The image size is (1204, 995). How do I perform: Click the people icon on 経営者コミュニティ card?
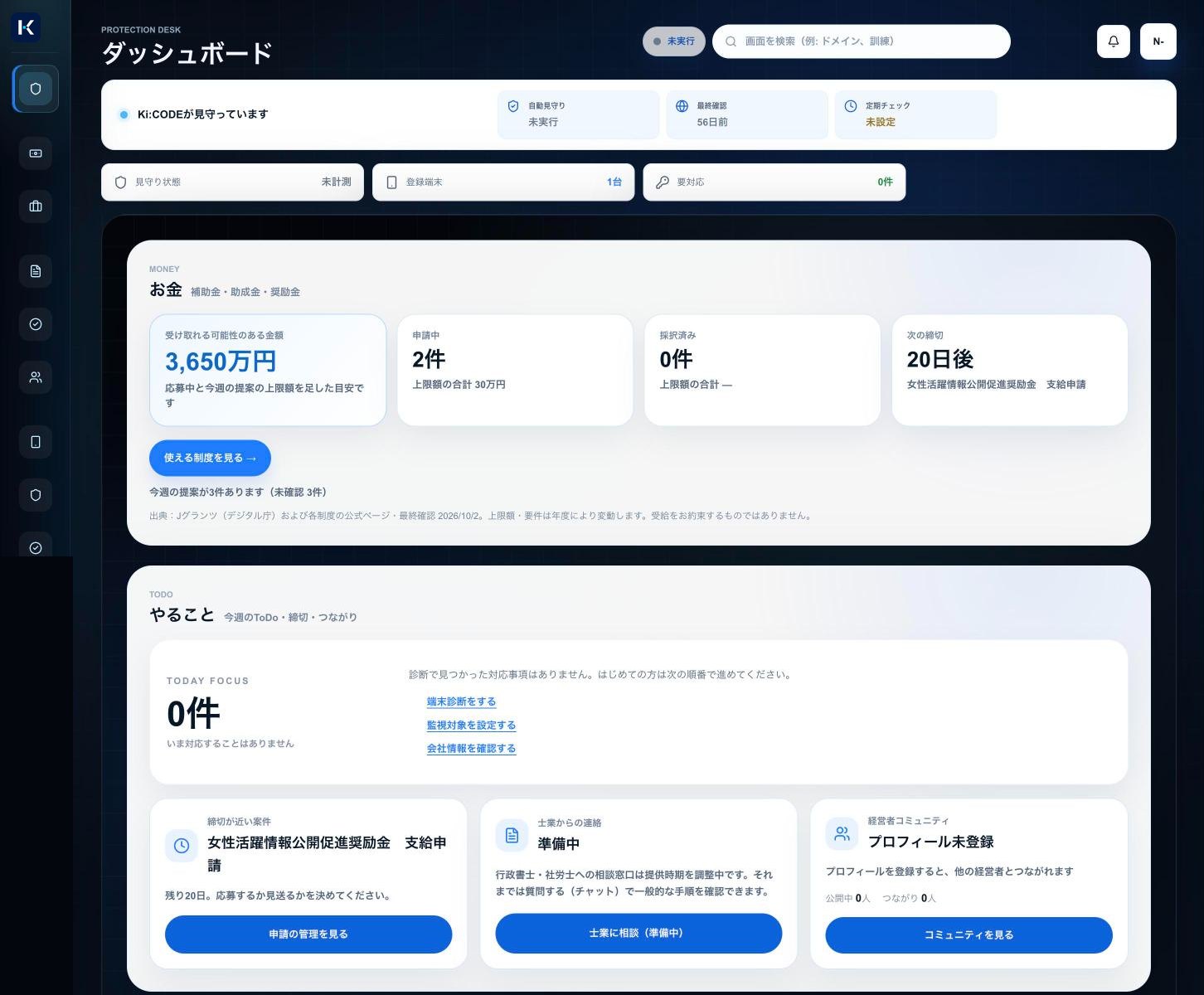842,833
